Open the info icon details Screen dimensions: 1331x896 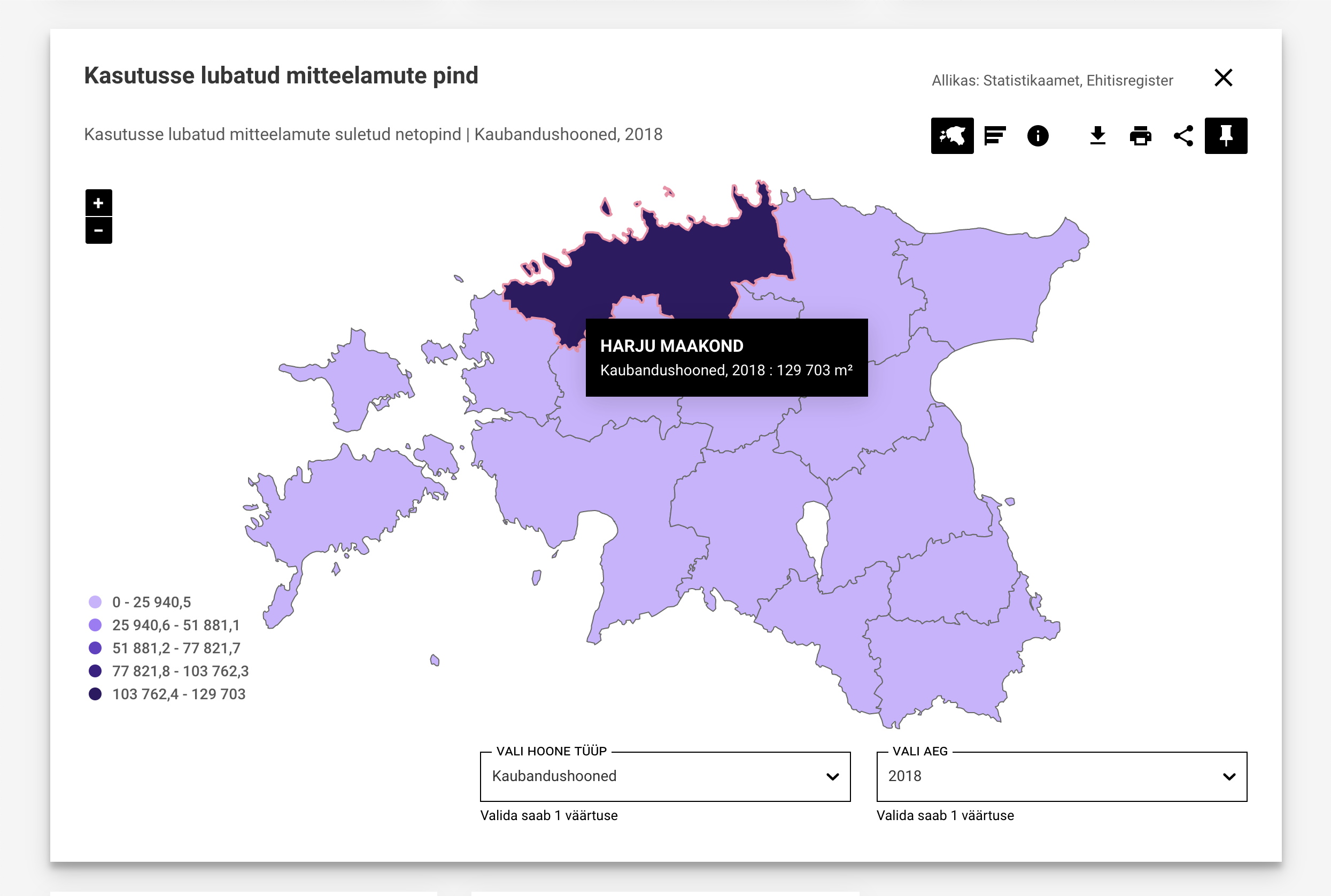pyautogui.click(x=1038, y=135)
